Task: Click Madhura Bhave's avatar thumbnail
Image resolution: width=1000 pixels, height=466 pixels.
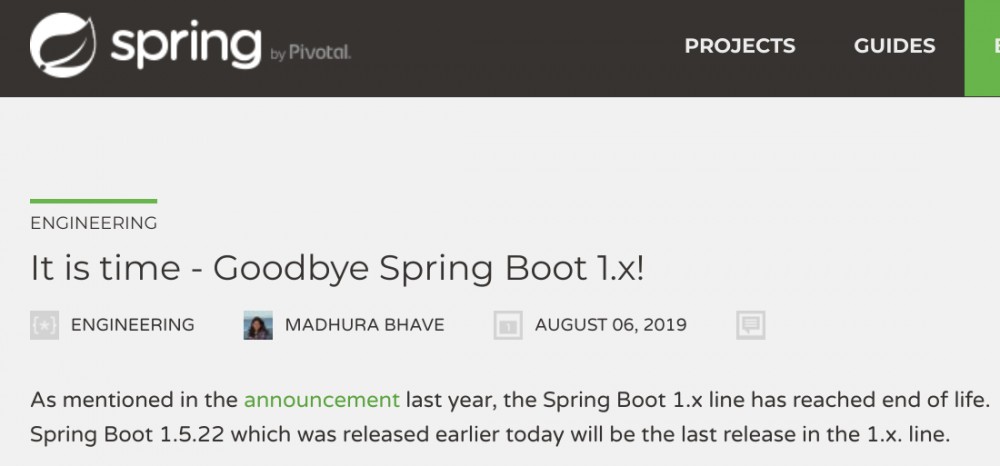Action: point(258,325)
